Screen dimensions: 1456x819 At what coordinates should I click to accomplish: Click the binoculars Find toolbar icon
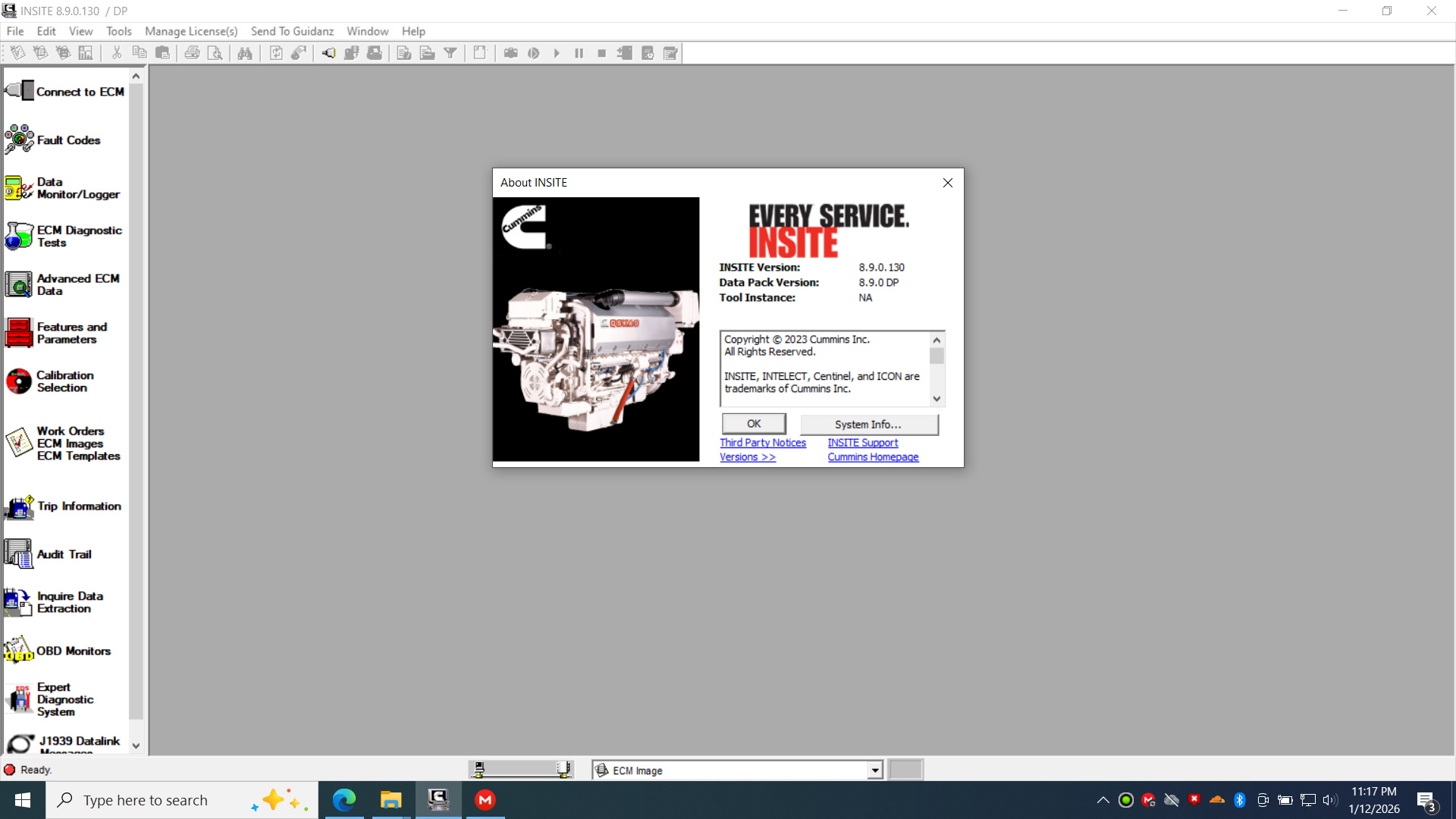(245, 53)
